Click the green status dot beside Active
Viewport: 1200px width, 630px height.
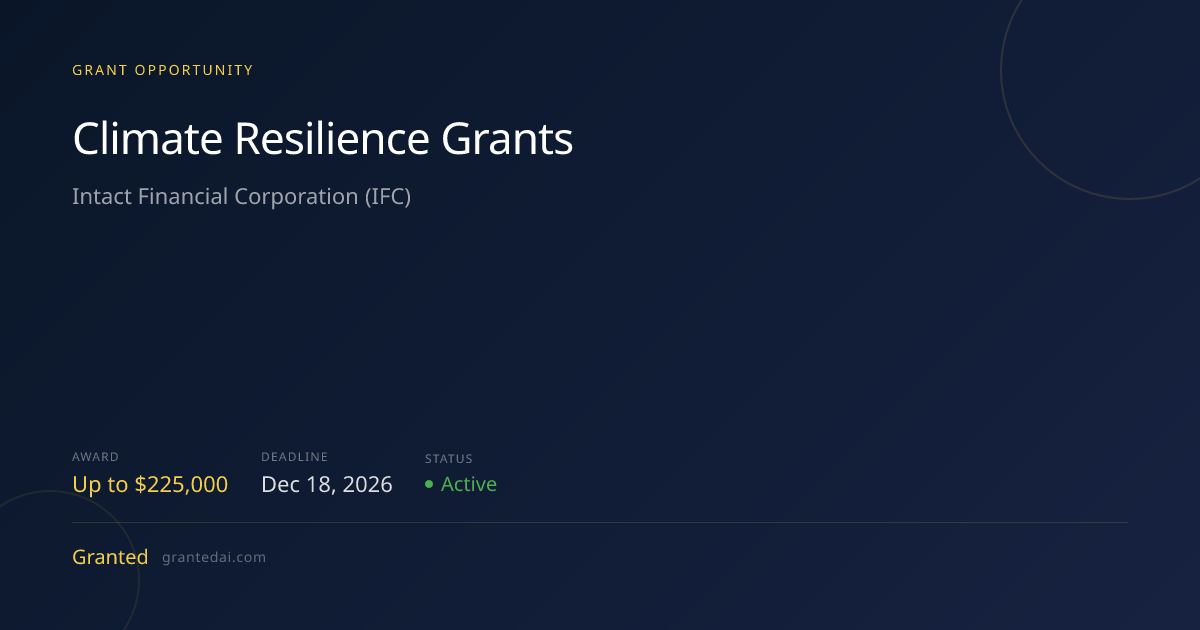coord(429,484)
